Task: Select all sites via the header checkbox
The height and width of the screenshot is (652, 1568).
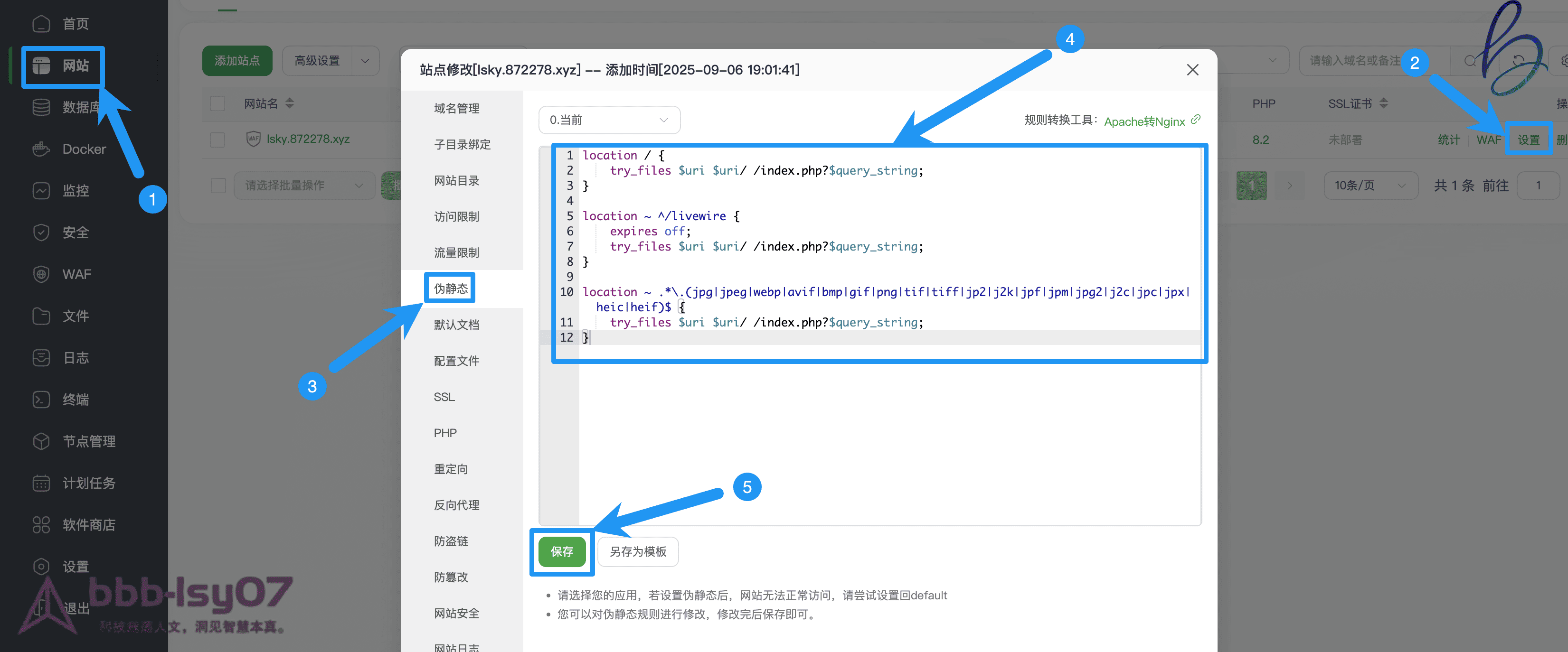Action: pyautogui.click(x=217, y=103)
